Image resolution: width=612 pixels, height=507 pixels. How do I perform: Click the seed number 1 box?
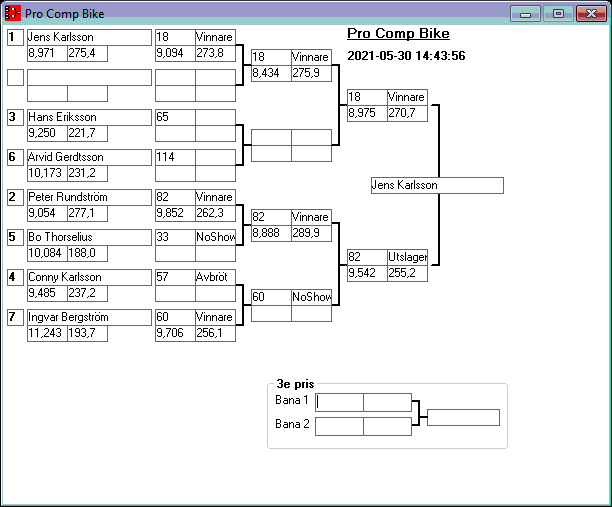point(15,37)
